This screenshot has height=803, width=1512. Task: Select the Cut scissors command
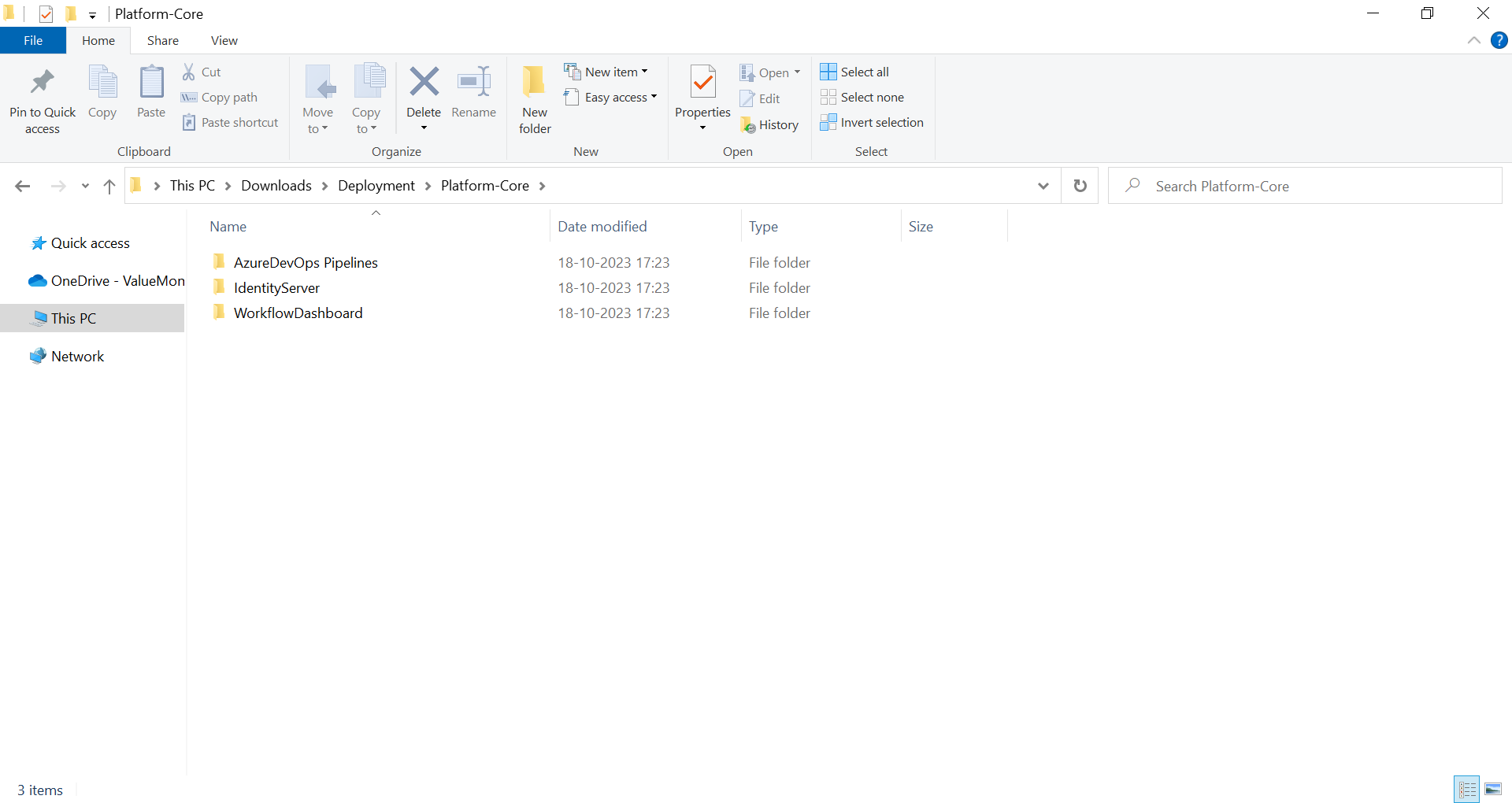click(x=202, y=72)
